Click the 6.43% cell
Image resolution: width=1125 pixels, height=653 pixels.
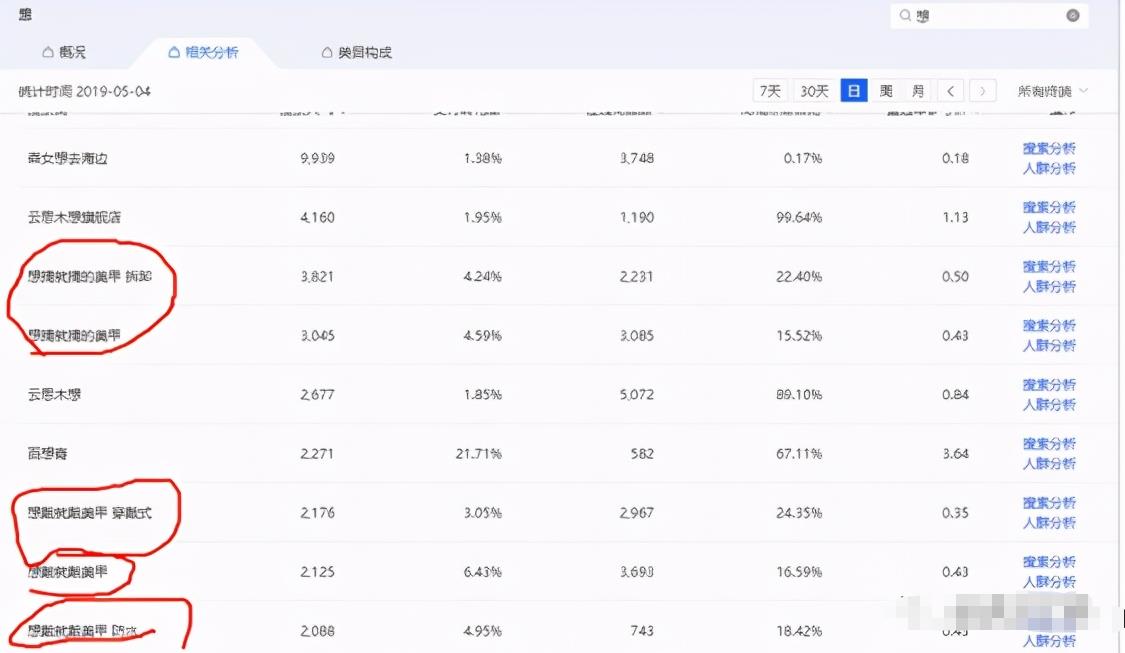pos(483,572)
